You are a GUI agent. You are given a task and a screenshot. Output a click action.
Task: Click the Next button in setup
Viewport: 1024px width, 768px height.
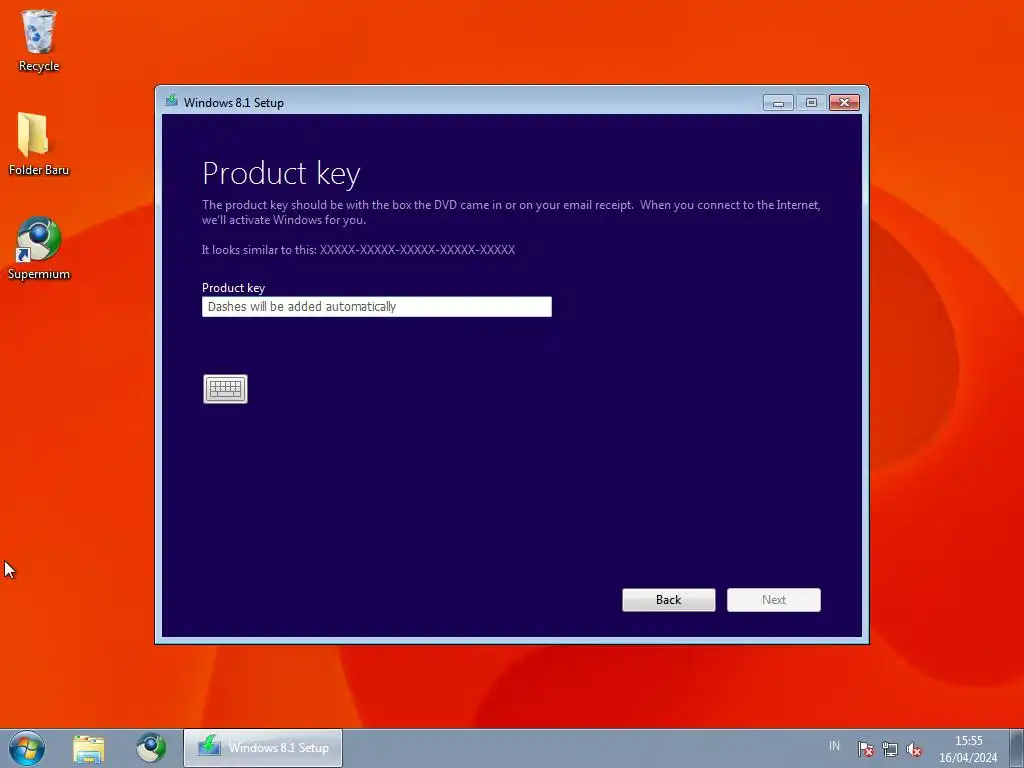pos(774,600)
